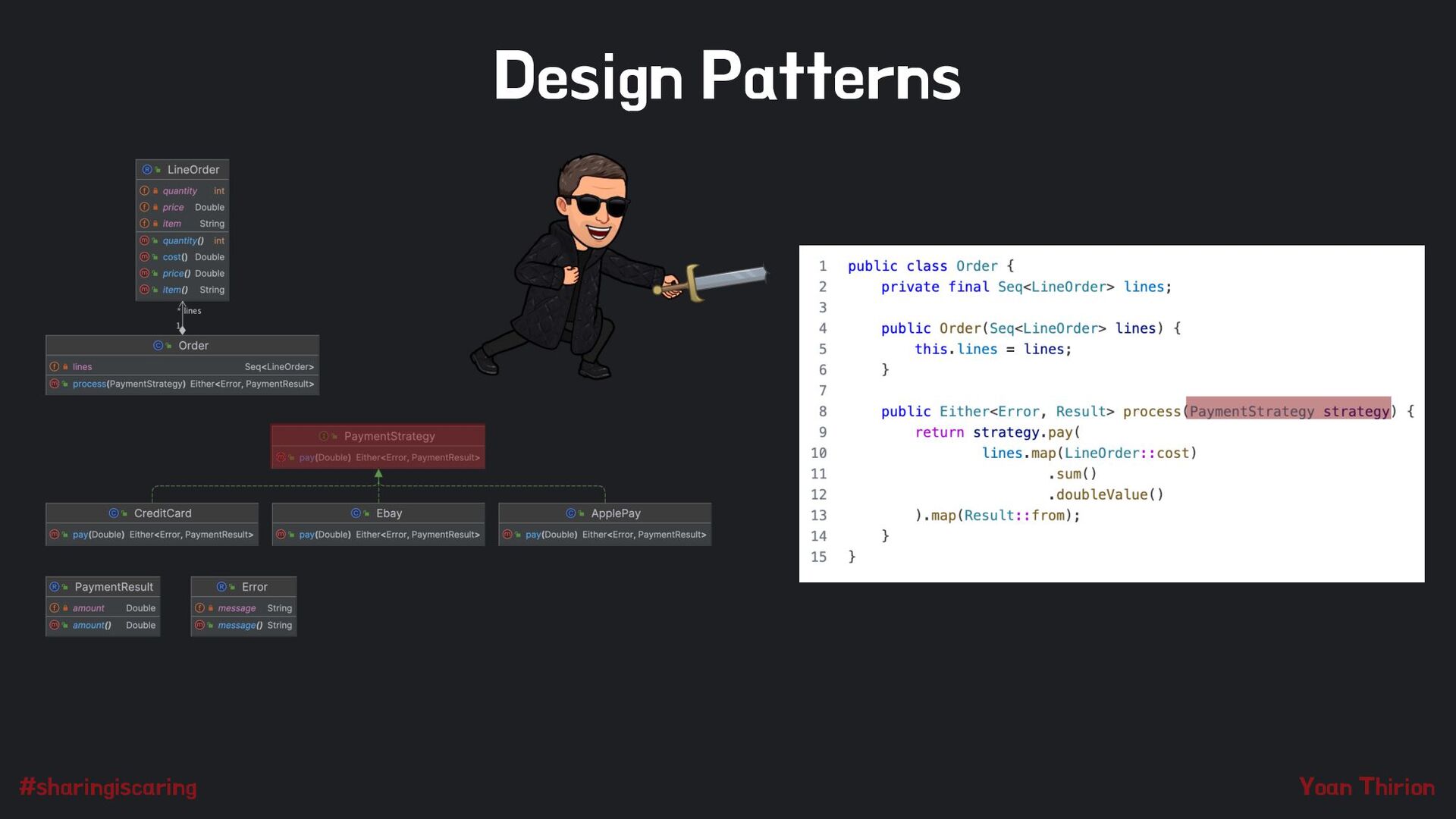Select the amount() method in PaymentResult
1456x819 pixels.
(x=92, y=626)
